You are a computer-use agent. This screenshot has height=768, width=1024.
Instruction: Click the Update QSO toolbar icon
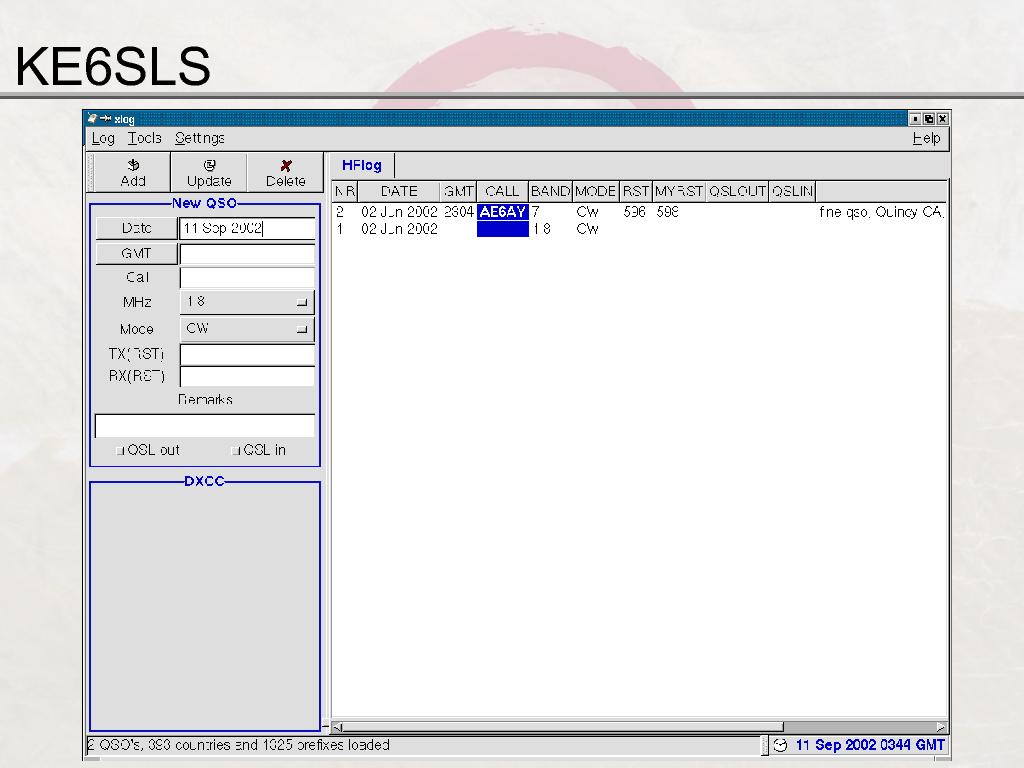pyautogui.click(x=209, y=166)
